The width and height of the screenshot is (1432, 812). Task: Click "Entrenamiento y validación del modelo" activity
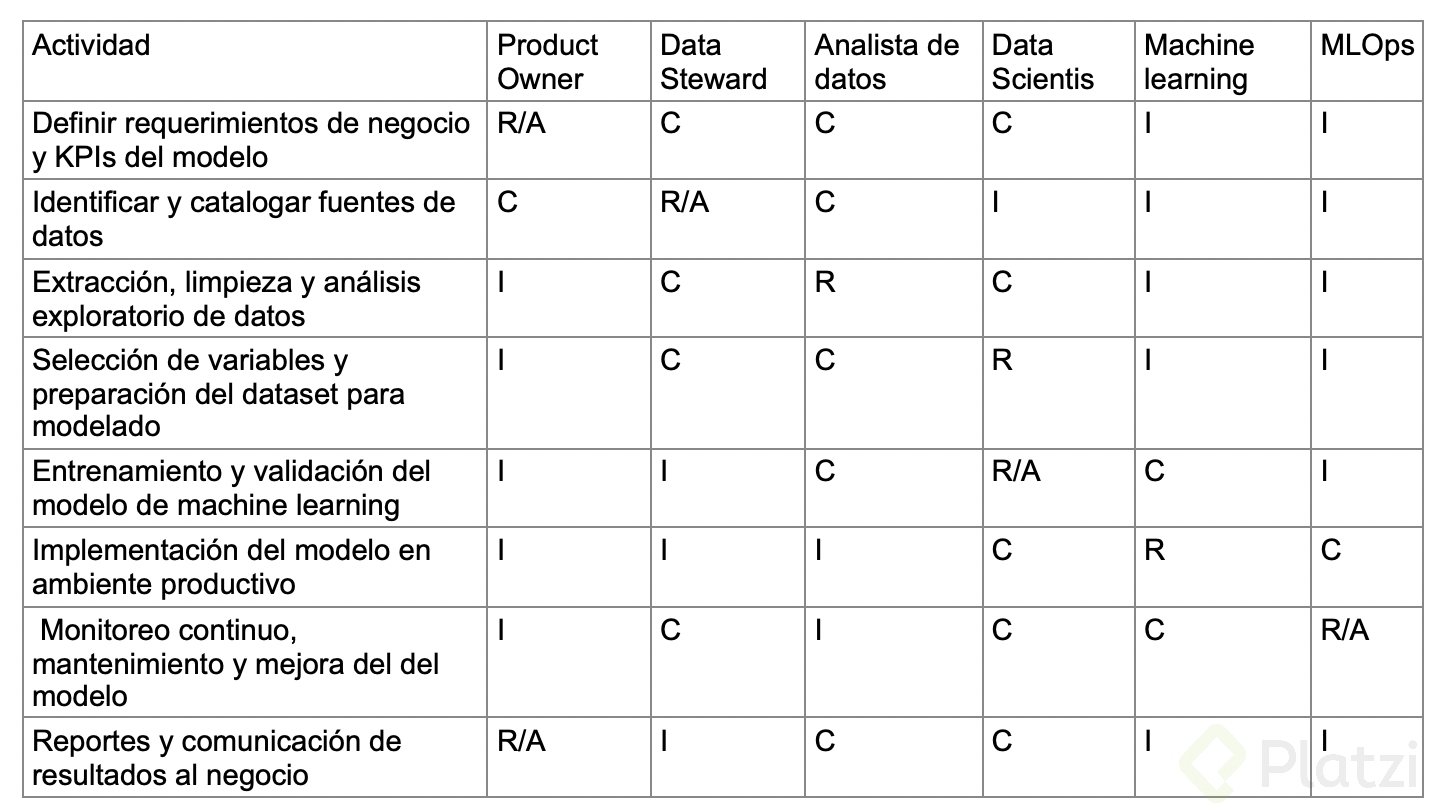tap(231, 487)
